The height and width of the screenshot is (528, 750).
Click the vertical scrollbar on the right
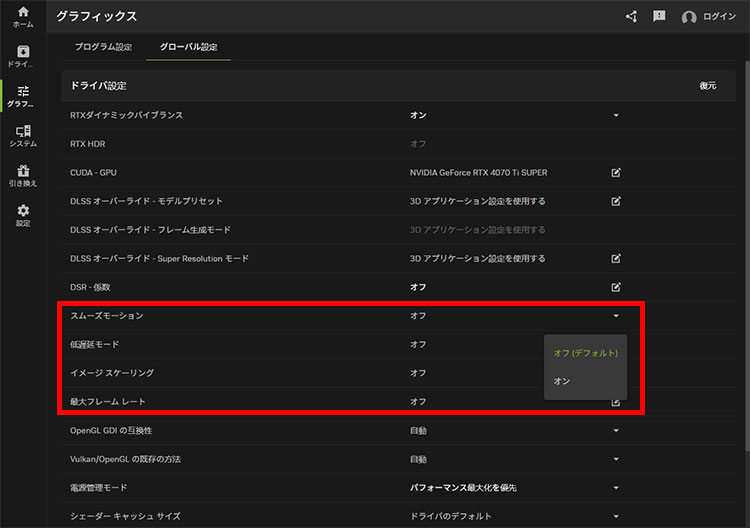click(747, 256)
